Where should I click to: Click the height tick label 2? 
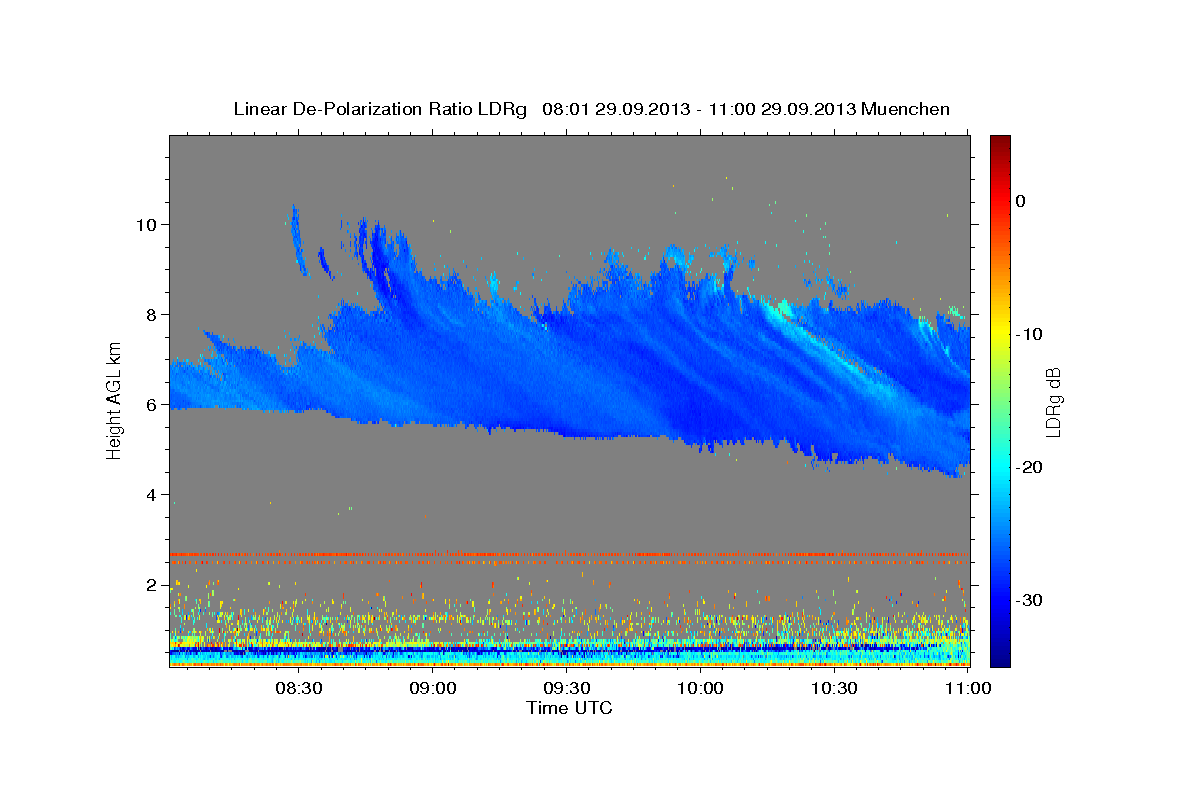pyautogui.click(x=151, y=584)
